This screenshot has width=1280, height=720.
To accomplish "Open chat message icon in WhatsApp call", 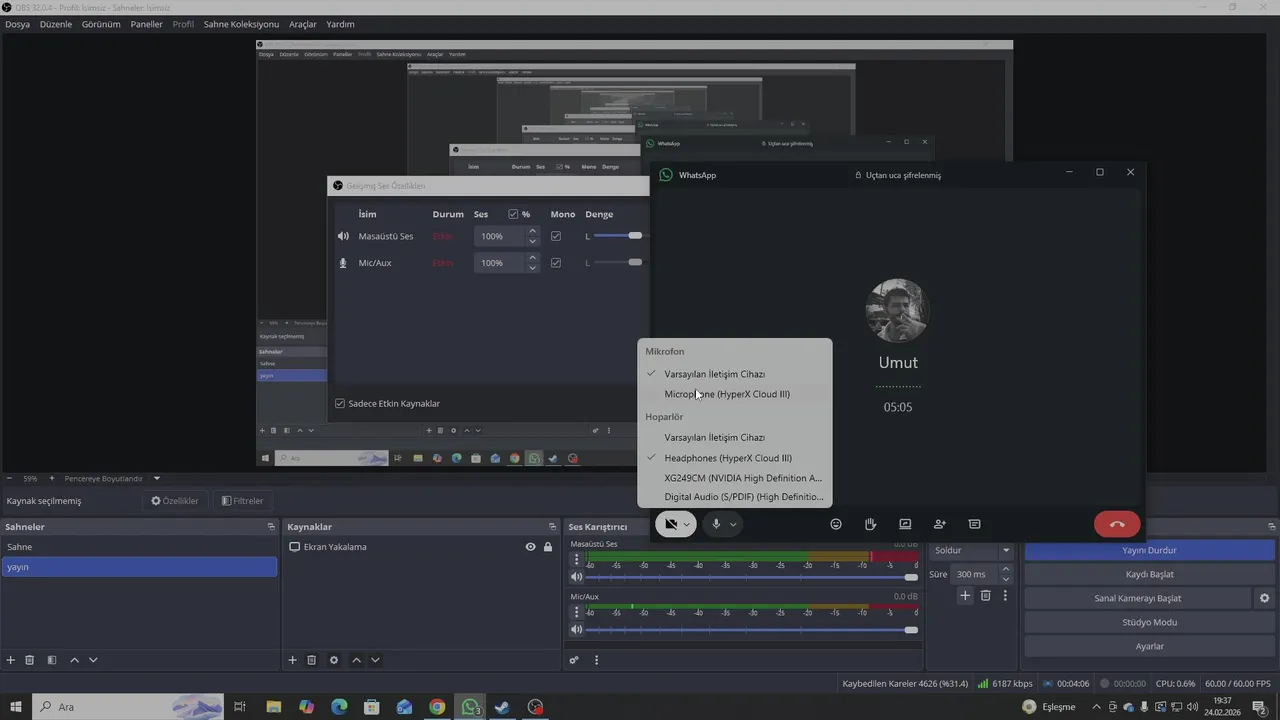I will [x=974, y=524].
